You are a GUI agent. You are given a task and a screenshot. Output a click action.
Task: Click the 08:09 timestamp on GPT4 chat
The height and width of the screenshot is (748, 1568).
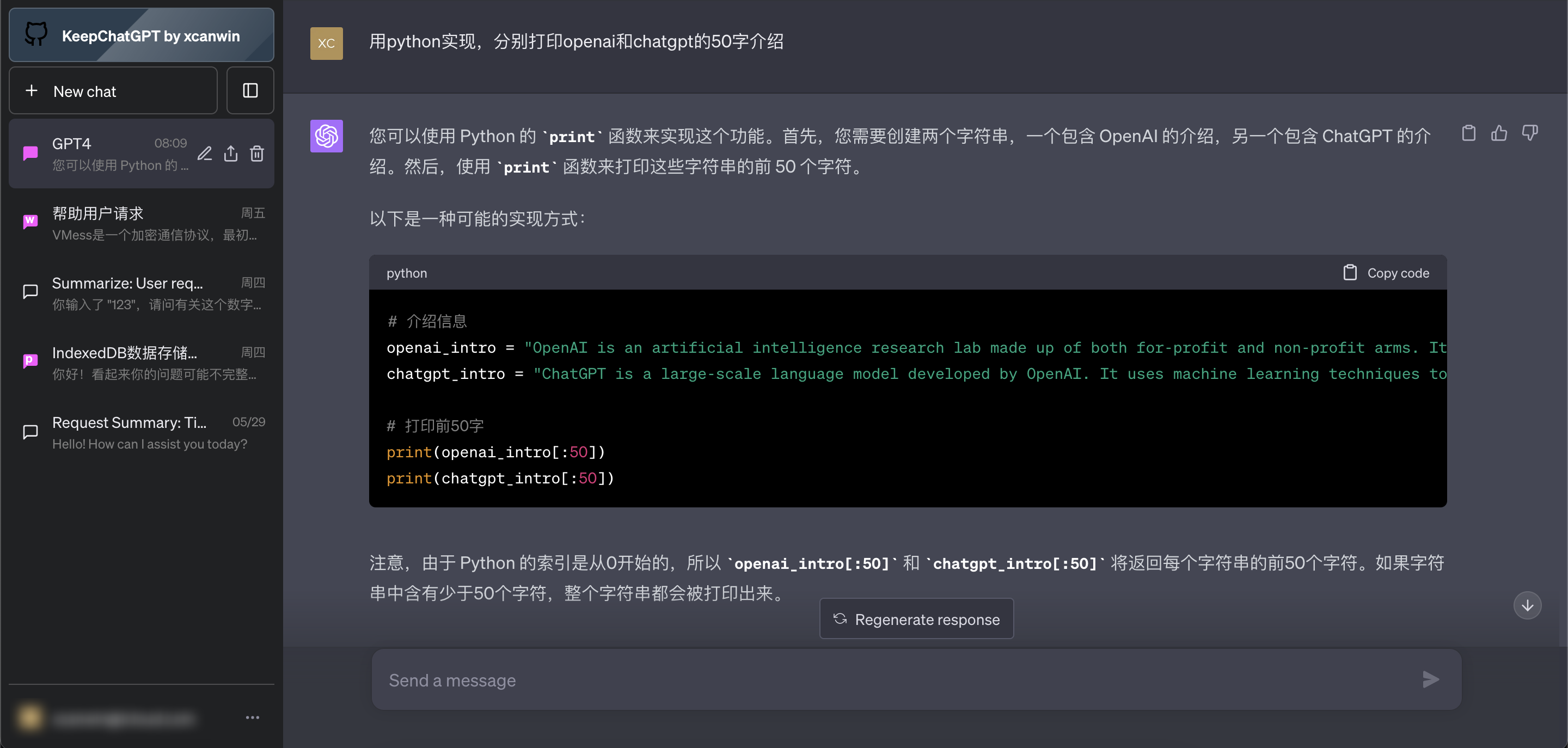170,143
